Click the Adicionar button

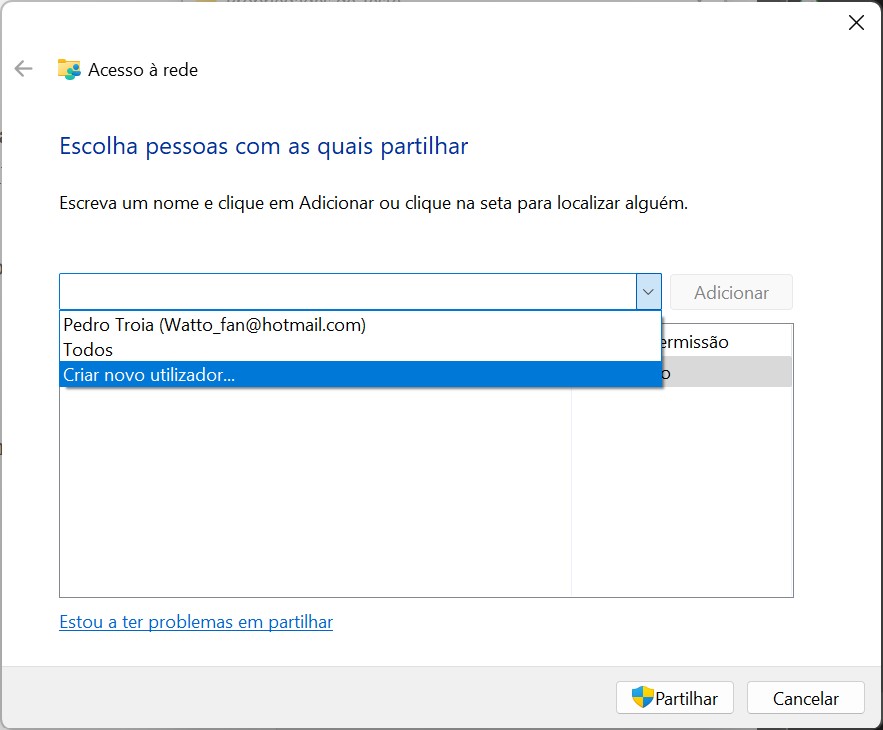pos(731,292)
